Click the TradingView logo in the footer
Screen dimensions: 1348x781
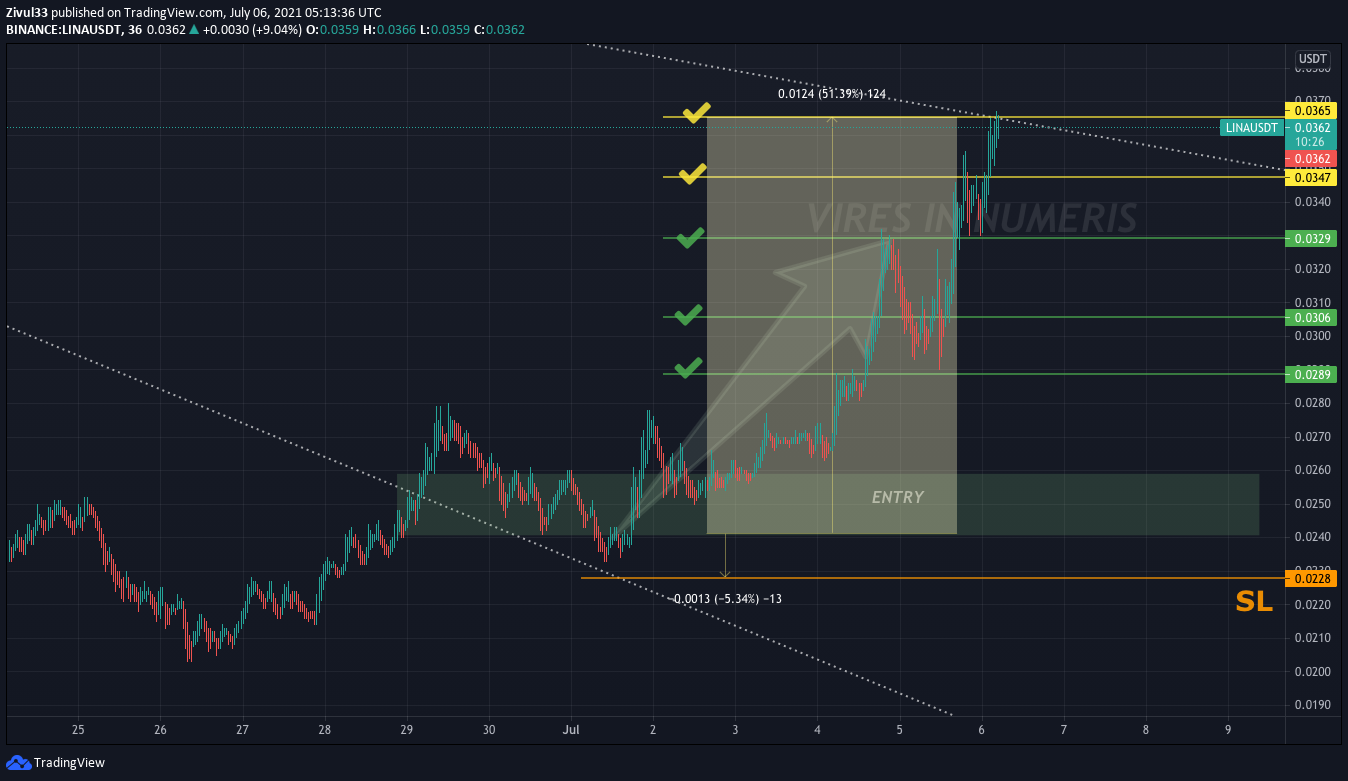click(x=56, y=762)
